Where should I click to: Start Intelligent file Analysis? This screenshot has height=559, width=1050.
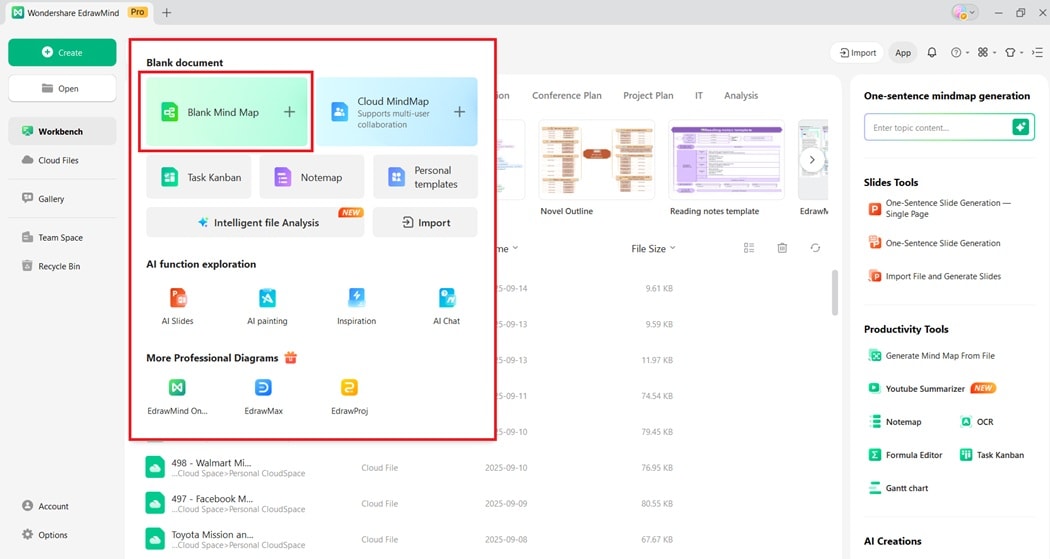pyautogui.click(x=255, y=222)
